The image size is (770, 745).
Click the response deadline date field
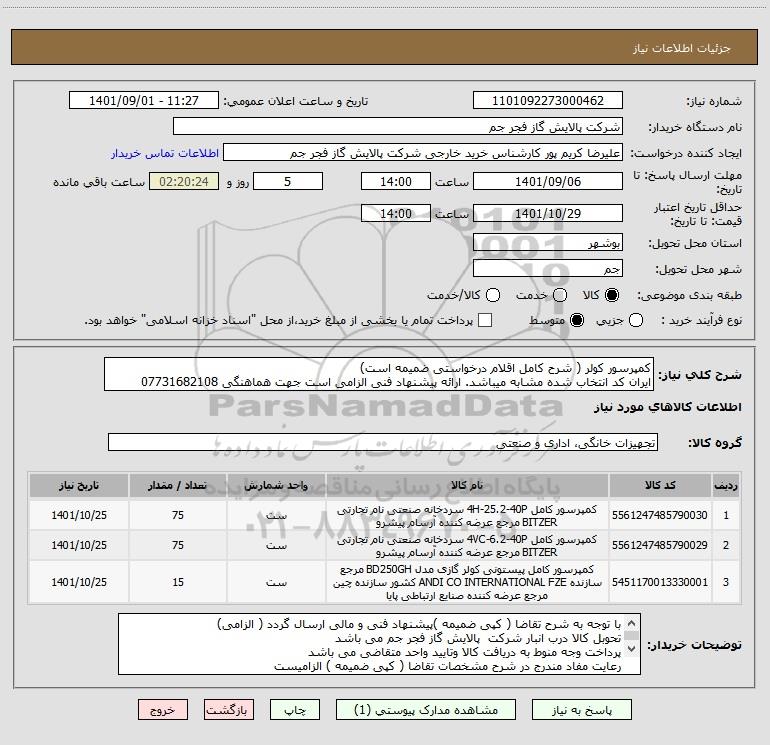pyautogui.click(x=548, y=181)
